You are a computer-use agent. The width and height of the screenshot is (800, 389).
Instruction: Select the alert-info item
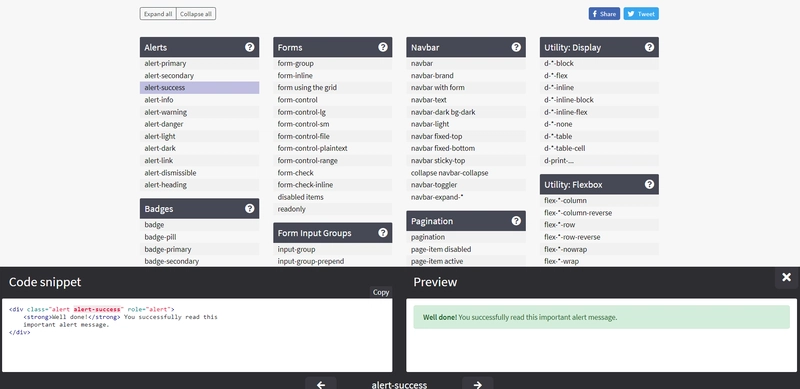[199, 100]
